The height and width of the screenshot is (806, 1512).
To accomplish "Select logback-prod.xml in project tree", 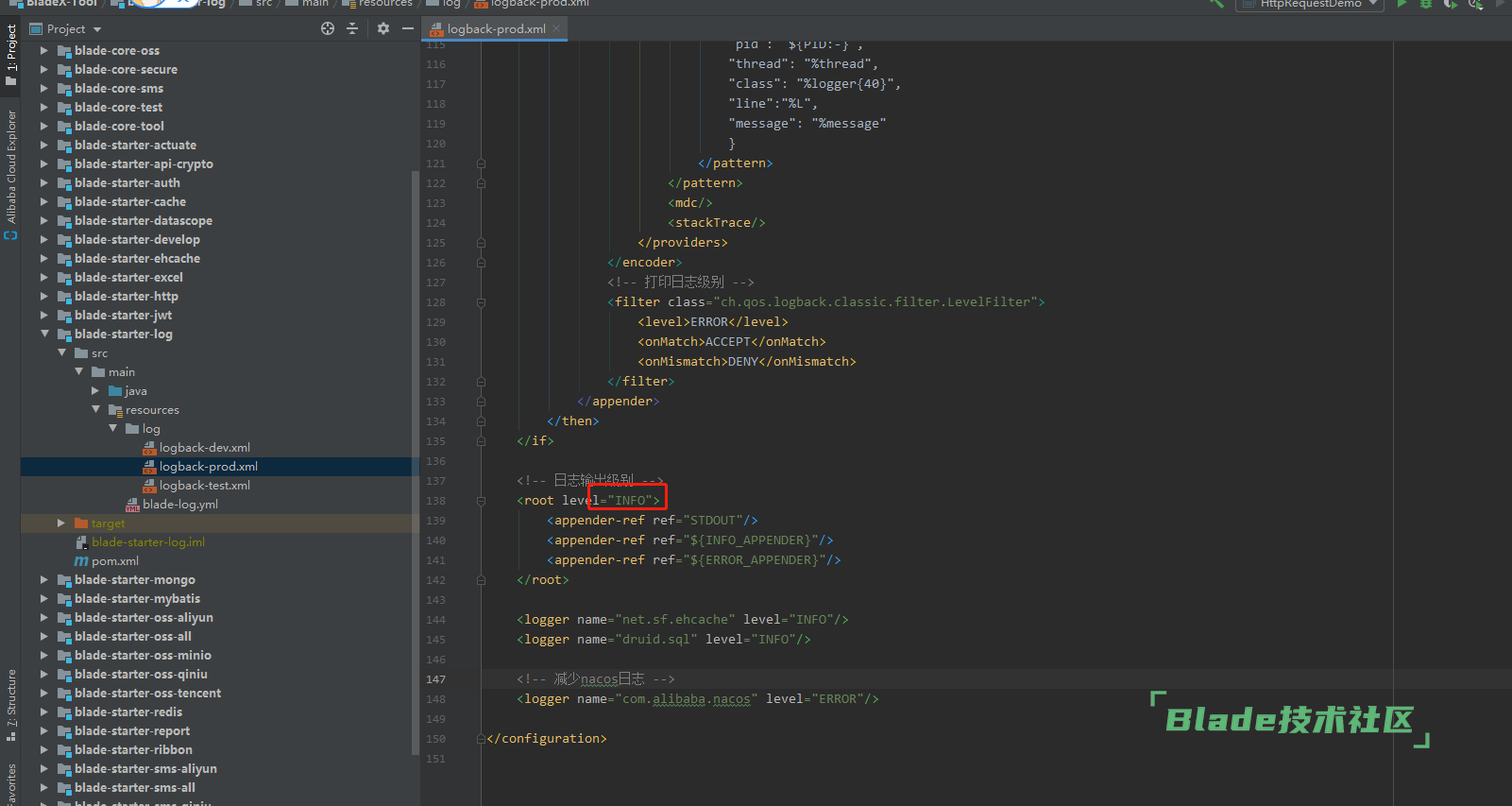I will 208,466.
